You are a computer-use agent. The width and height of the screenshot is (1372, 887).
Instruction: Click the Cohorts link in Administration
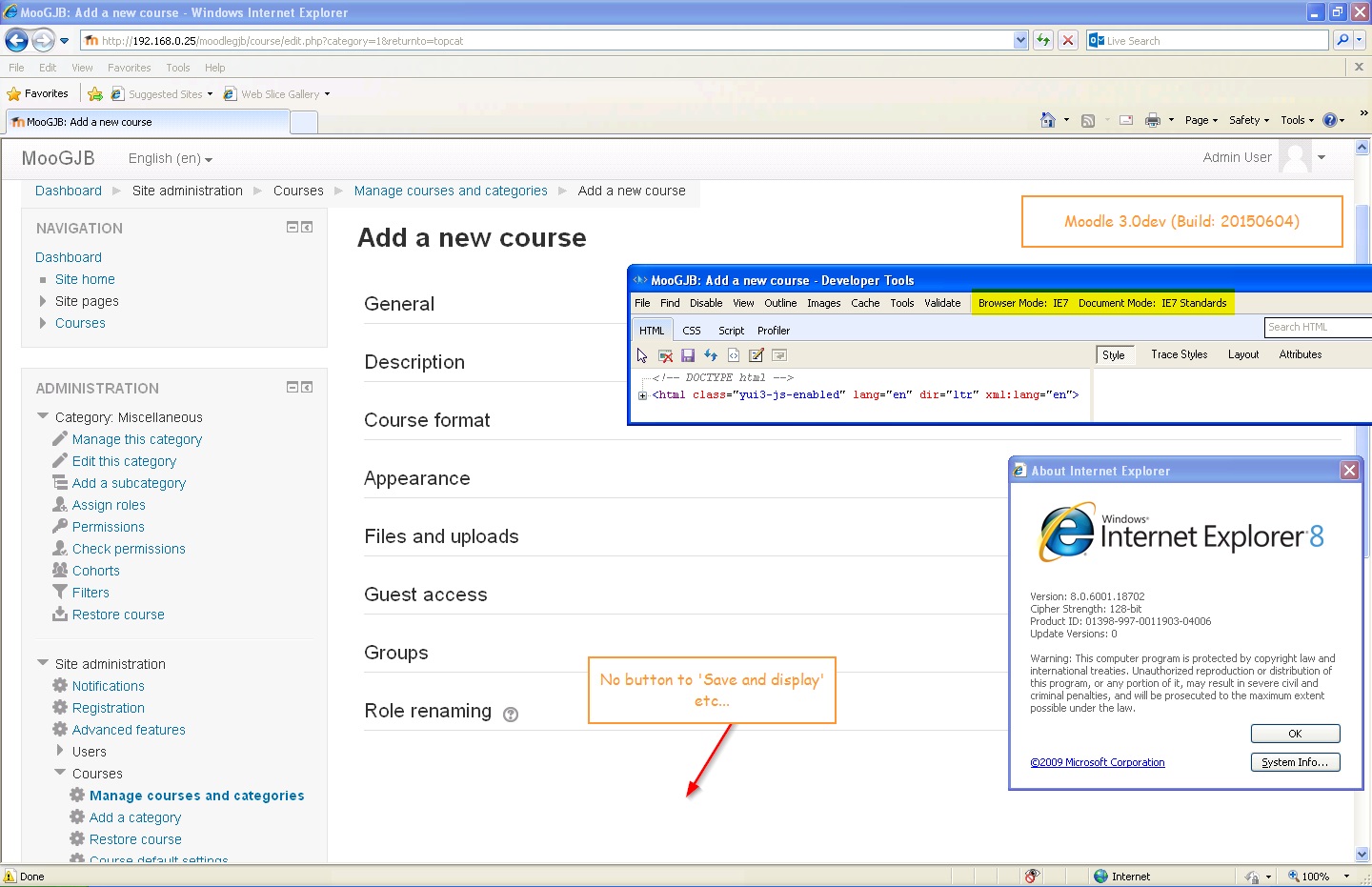point(96,571)
